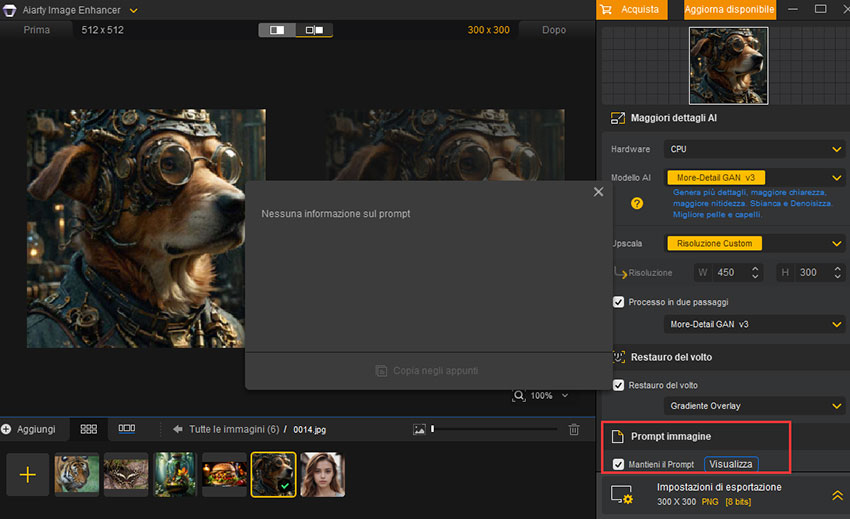Click the Visualizza prompt button
The width and height of the screenshot is (850, 519).
(x=731, y=464)
